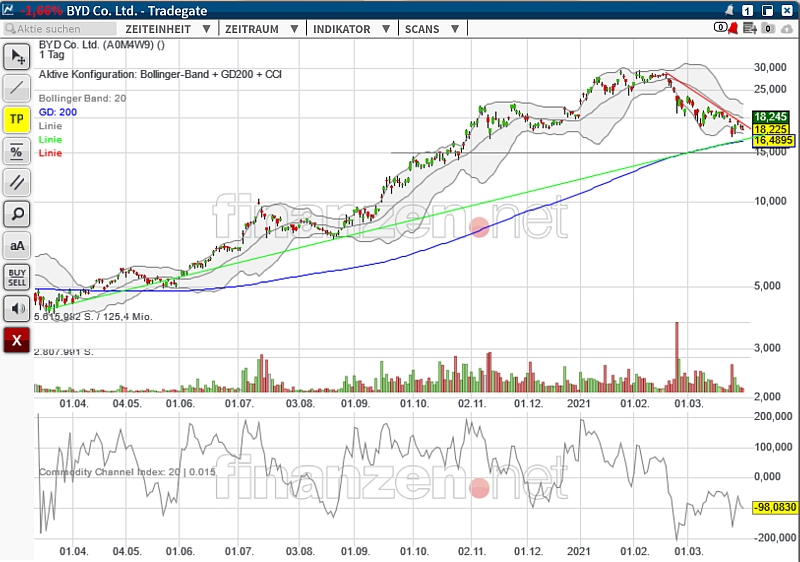800x562 pixels.
Task: Click the red alarm bell icon
Action: (733, 29)
